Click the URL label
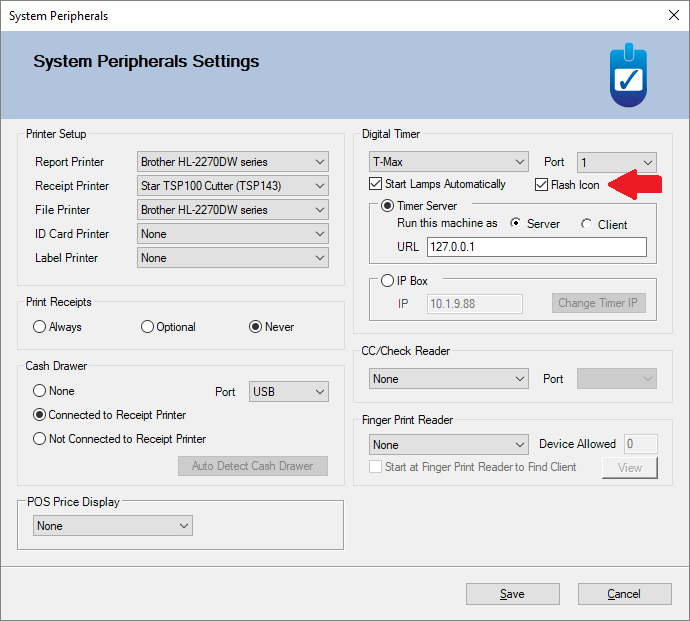690x621 pixels. (407, 247)
